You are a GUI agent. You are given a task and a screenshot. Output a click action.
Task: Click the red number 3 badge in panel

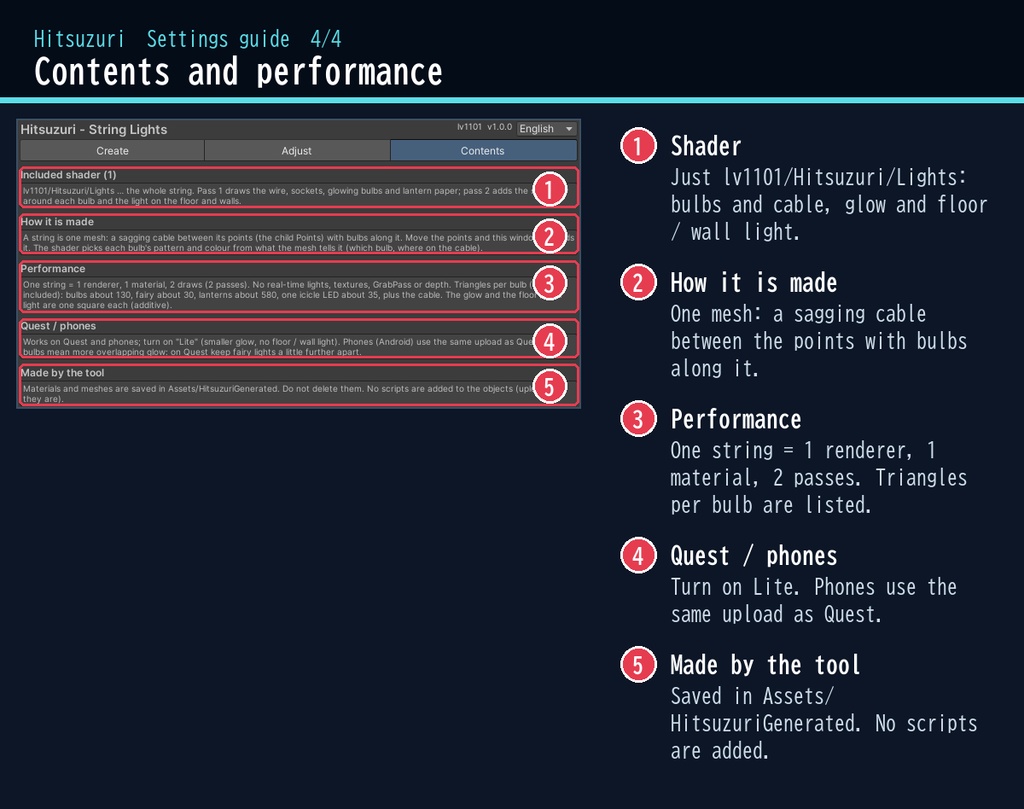pos(549,284)
